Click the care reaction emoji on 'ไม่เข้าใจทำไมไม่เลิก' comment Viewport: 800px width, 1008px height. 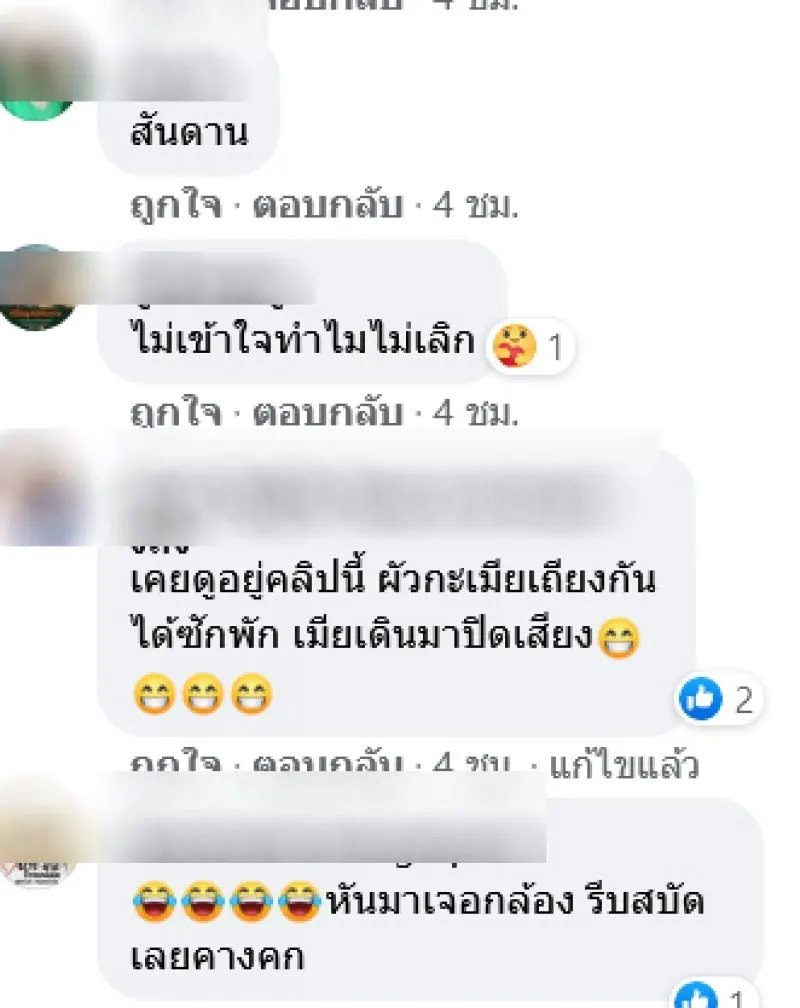coord(514,346)
